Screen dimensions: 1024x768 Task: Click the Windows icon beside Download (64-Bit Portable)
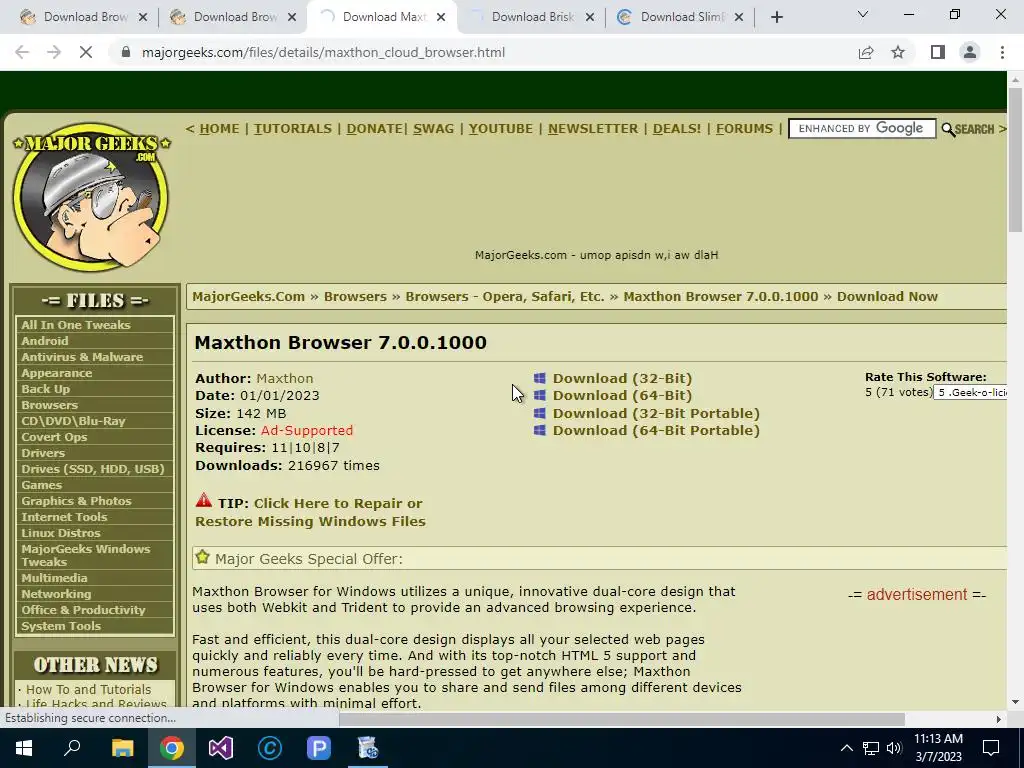pos(539,430)
